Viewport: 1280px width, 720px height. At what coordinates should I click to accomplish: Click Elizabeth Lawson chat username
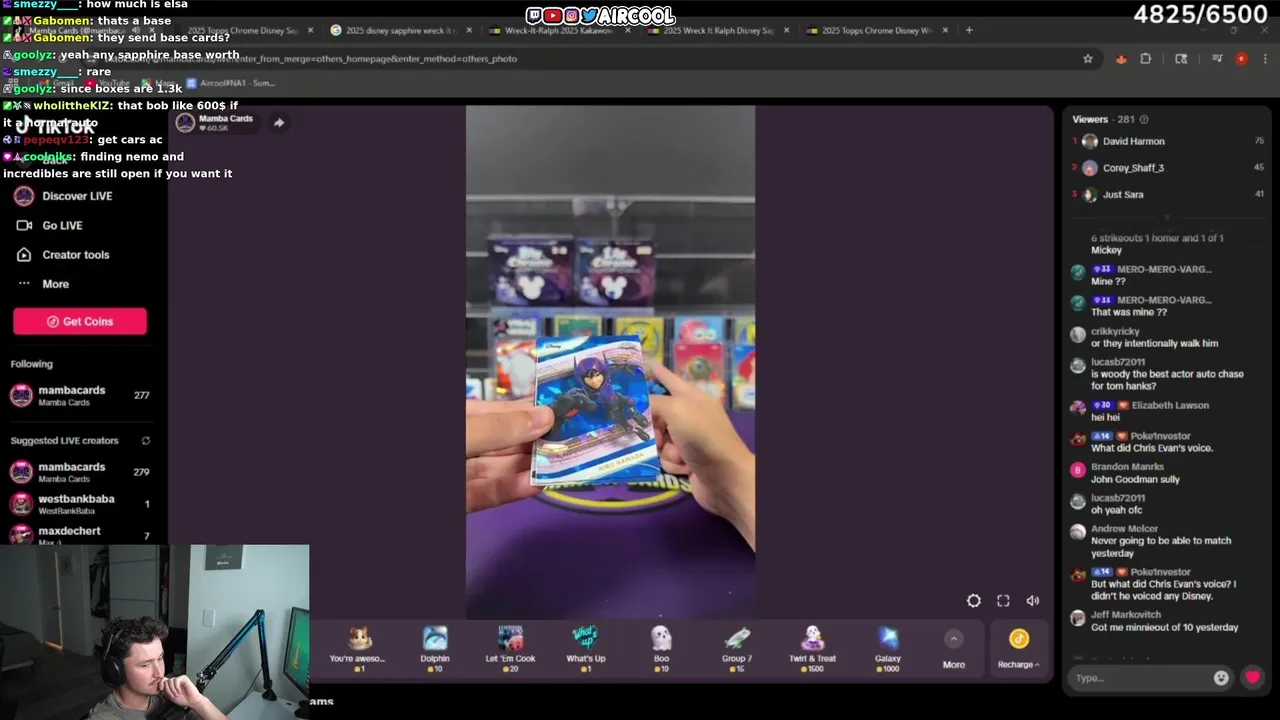click(1170, 405)
